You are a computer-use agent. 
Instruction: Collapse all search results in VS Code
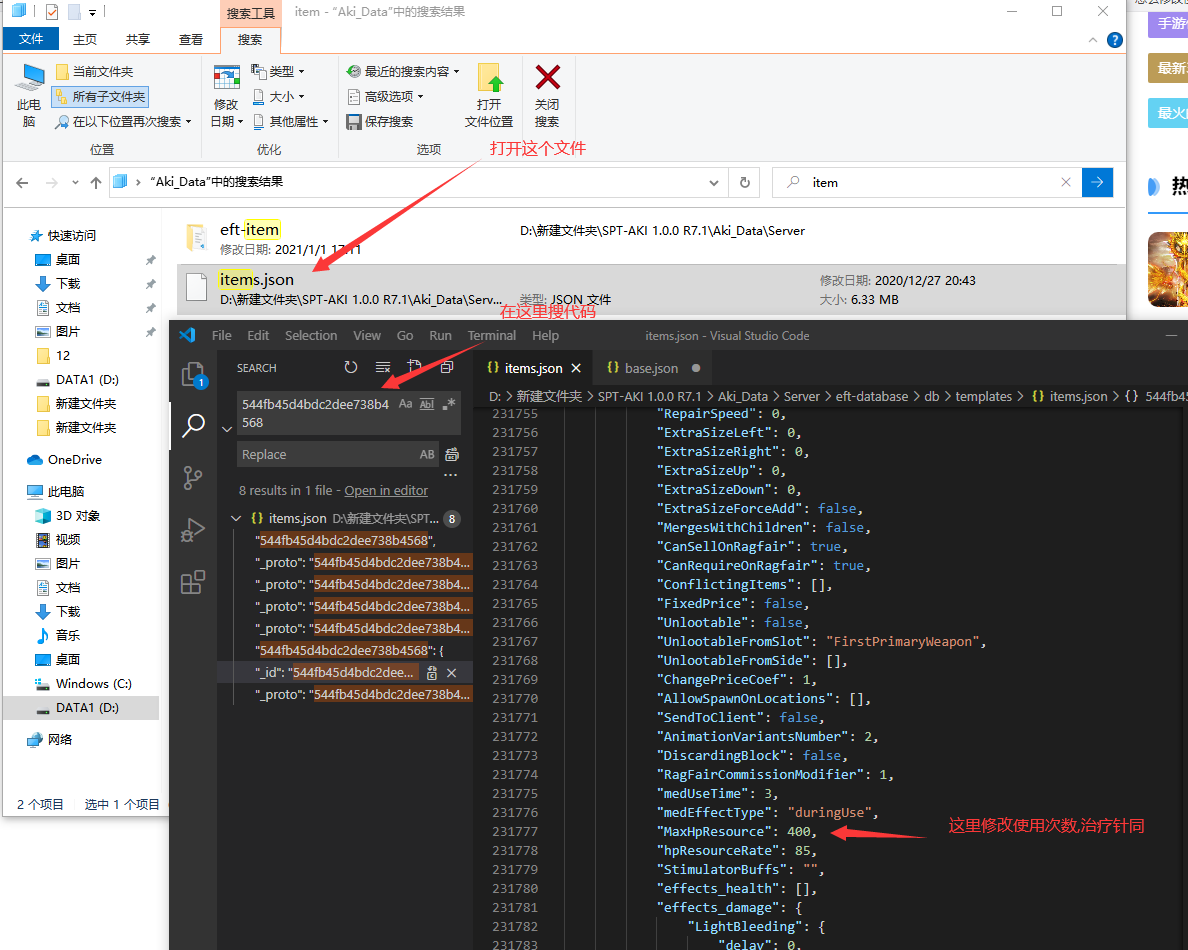(x=447, y=367)
